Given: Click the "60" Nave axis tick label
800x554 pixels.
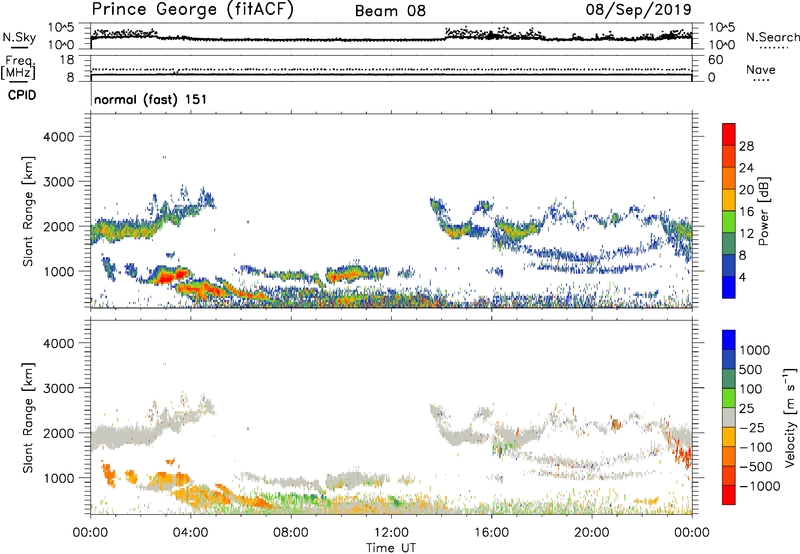Looking at the screenshot, I should [x=715, y=60].
